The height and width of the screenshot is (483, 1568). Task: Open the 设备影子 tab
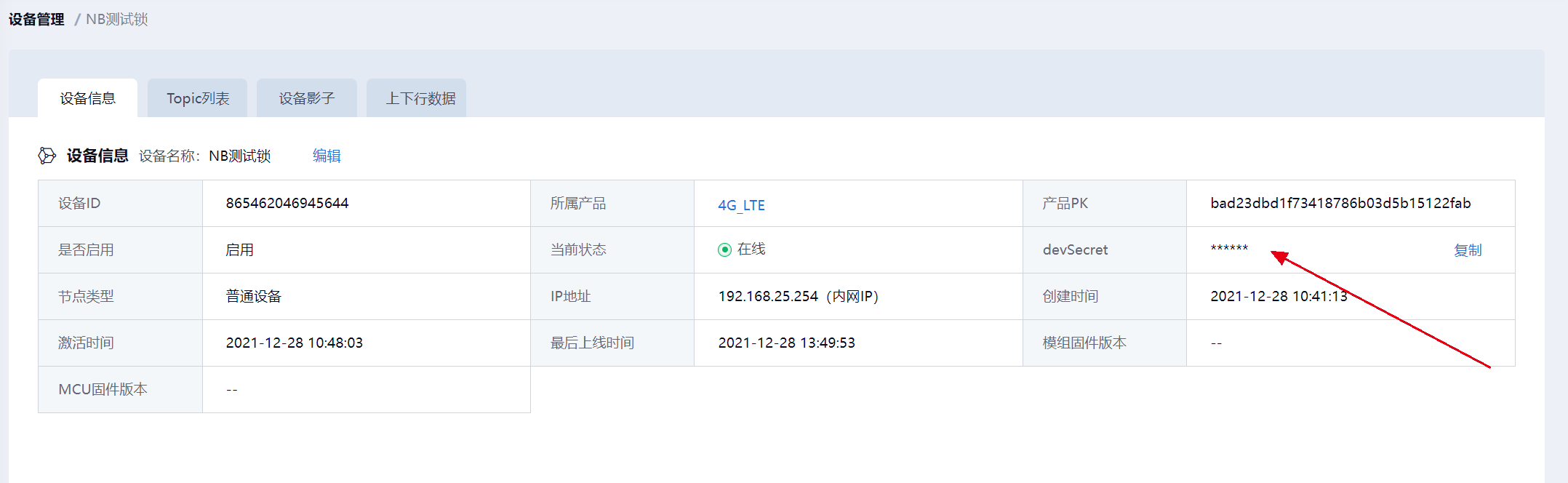(307, 98)
